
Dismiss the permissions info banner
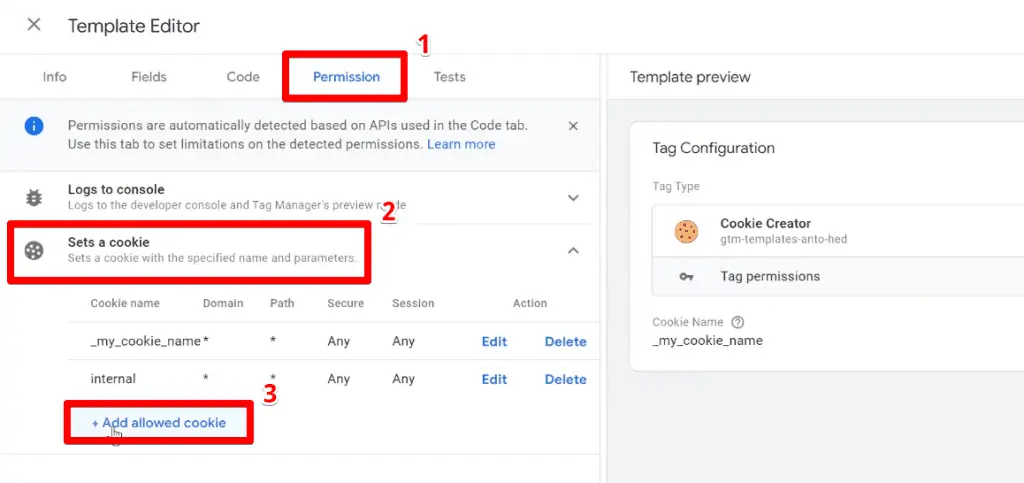click(x=573, y=126)
